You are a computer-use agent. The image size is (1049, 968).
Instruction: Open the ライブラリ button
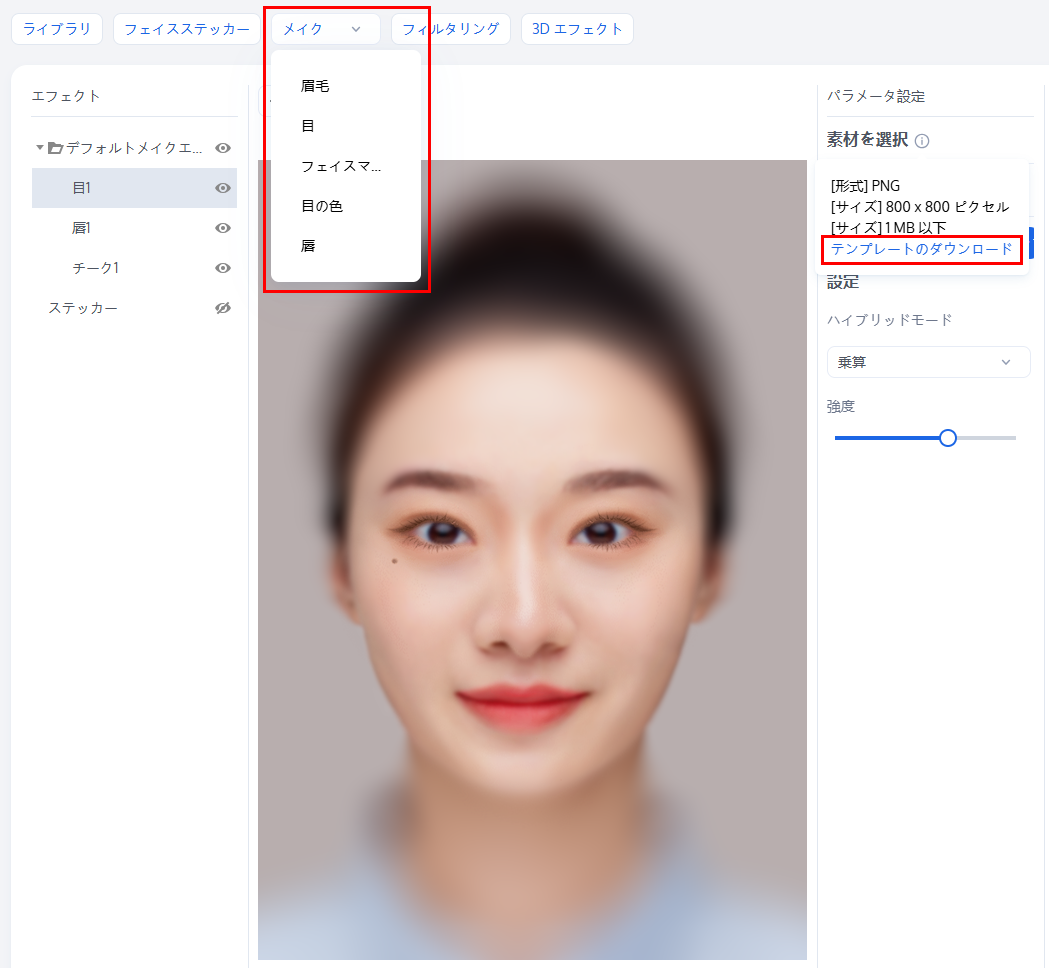(x=57, y=29)
